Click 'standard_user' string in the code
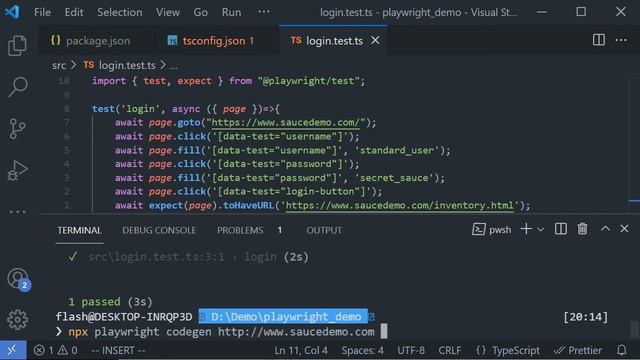The image size is (640, 360). point(396,150)
